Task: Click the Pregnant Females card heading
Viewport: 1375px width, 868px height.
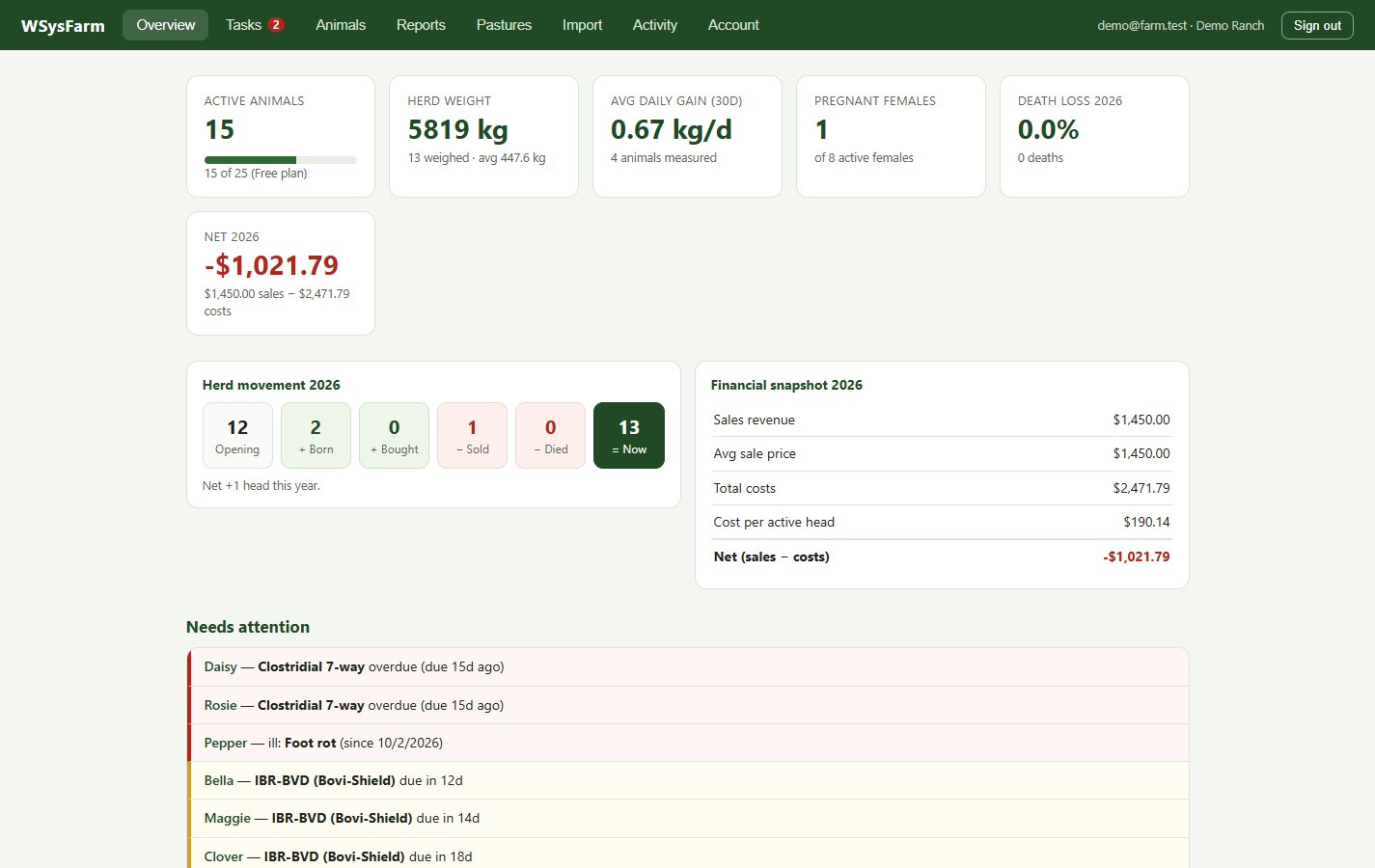Action: (x=874, y=100)
